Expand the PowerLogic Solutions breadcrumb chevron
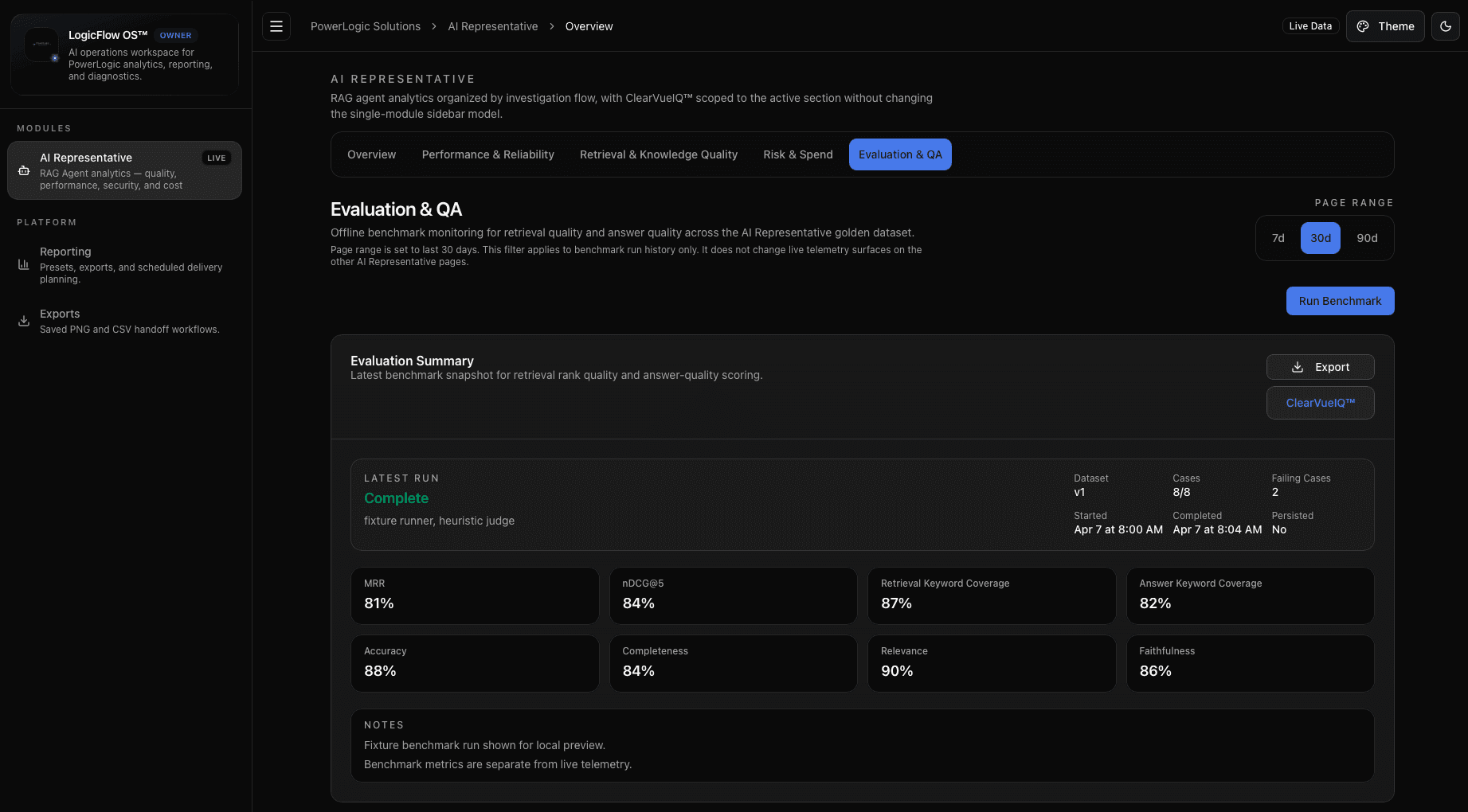 433,26
